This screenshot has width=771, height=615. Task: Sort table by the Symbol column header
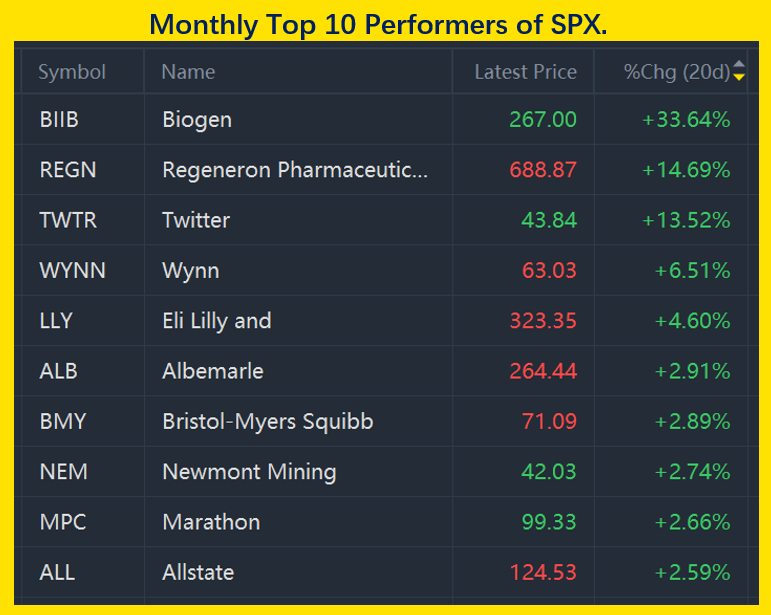coord(72,72)
